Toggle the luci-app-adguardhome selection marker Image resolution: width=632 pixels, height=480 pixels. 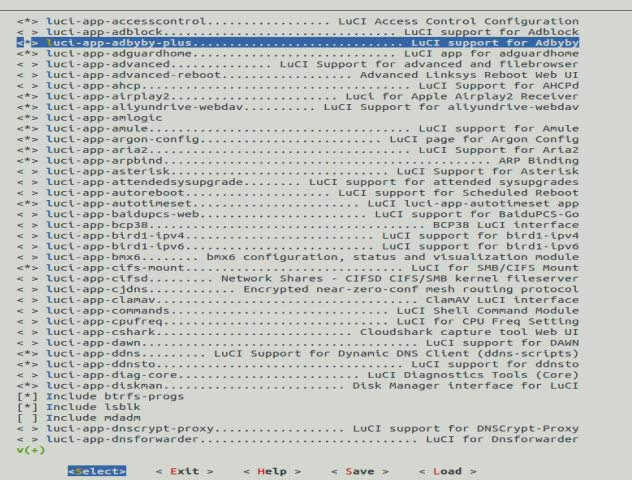[x=27, y=54]
